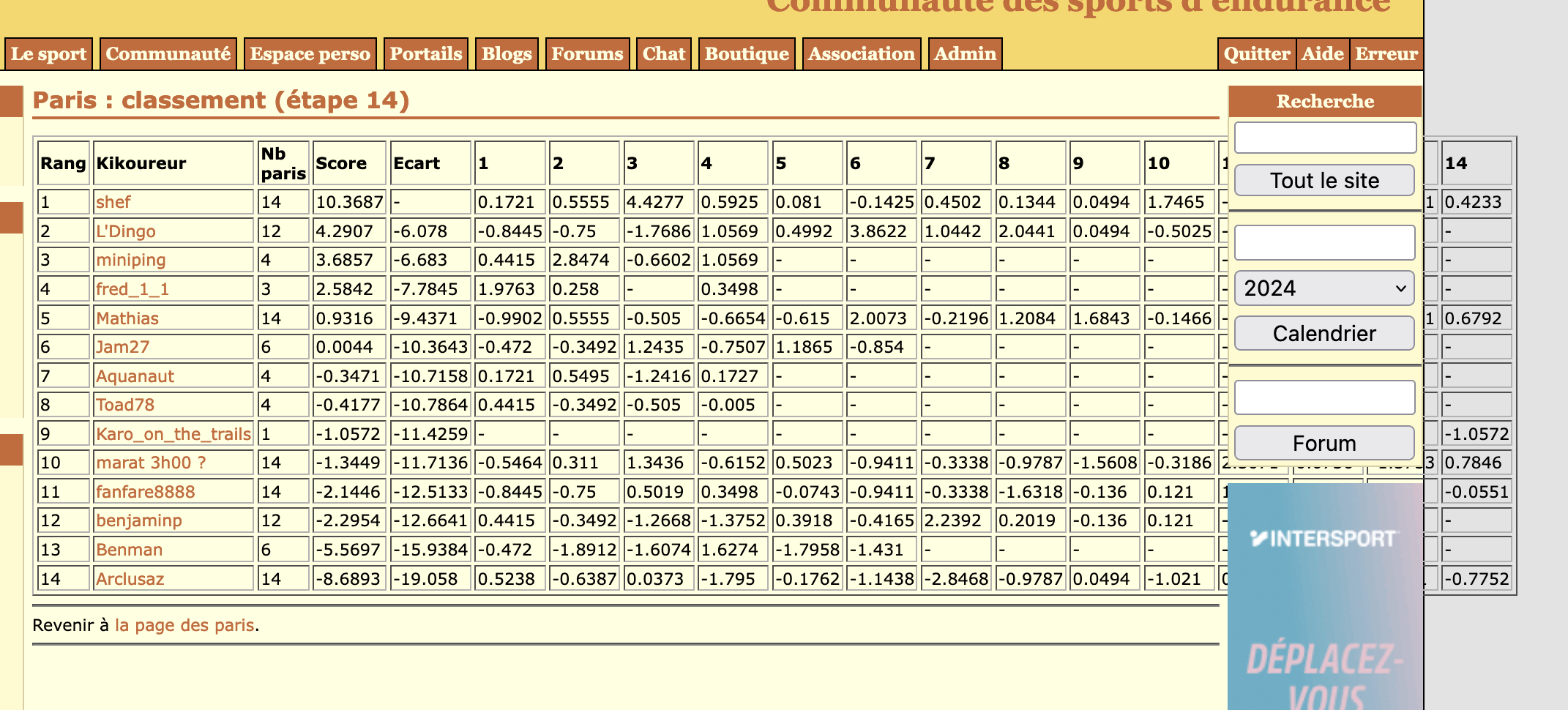Open the Communauté menu
This screenshot has height=710, width=1568.
pyautogui.click(x=168, y=54)
